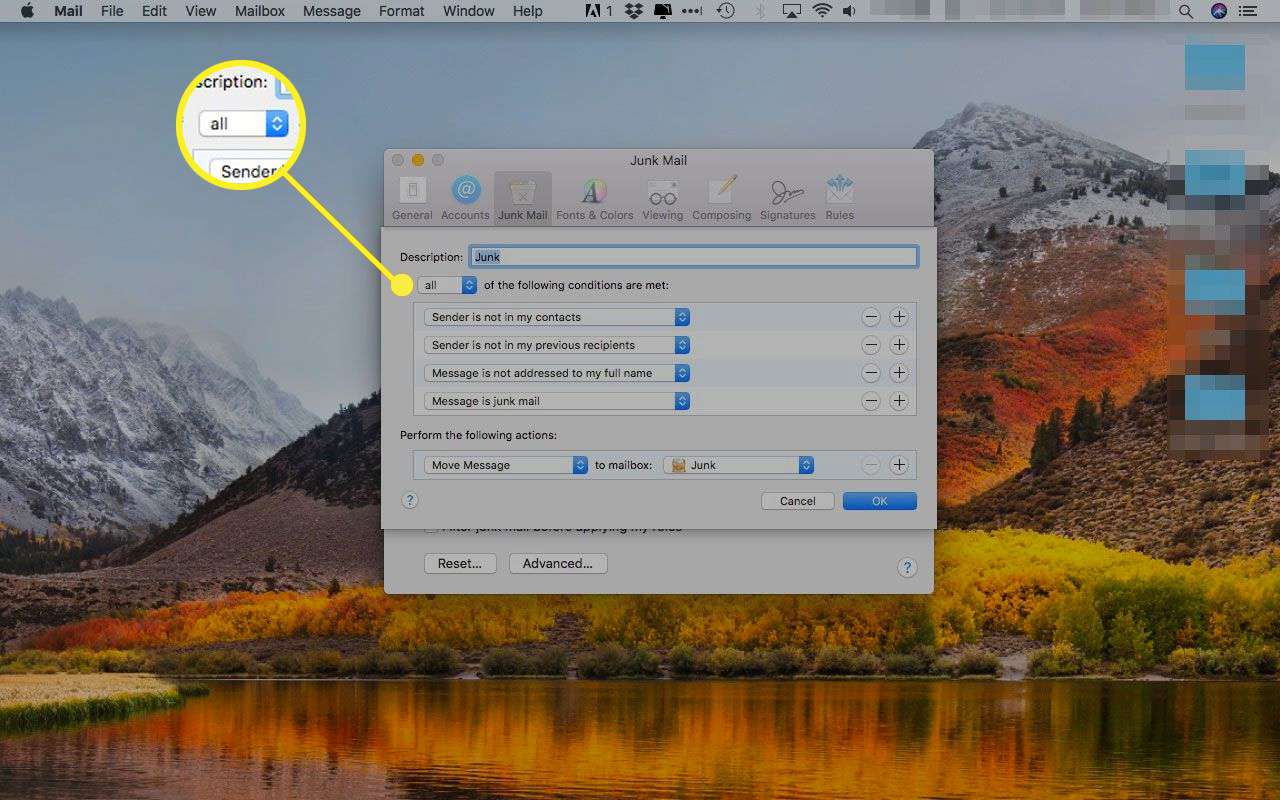
Task: Open the Signatures preferences icon
Action: (787, 197)
